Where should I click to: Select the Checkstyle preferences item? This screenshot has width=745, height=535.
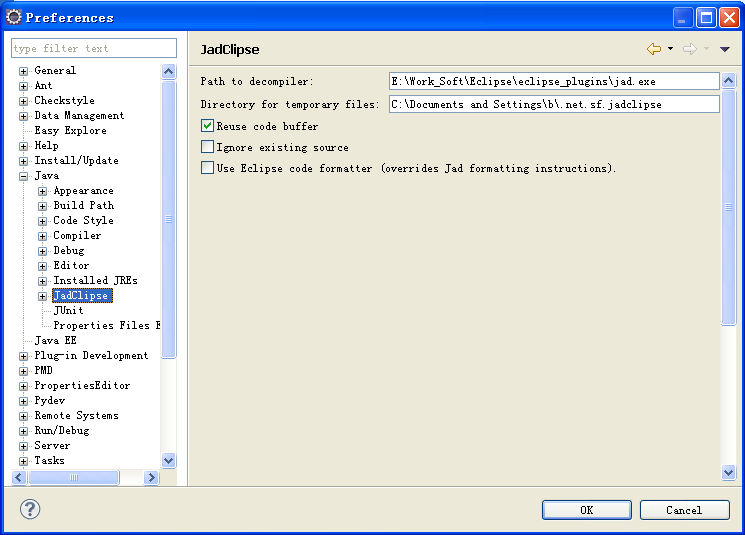64,100
